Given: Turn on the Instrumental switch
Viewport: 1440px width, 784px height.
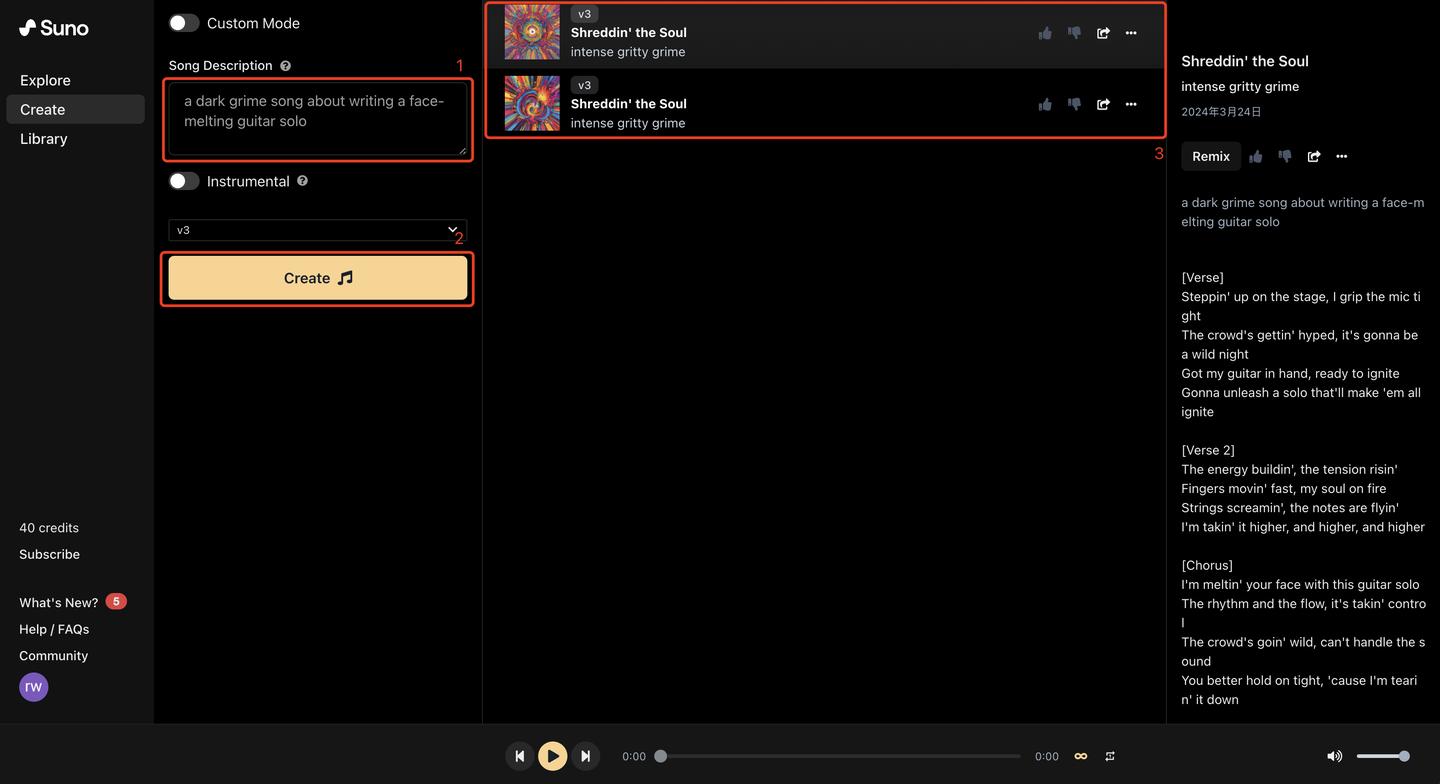Looking at the screenshot, I should click(184, 181).
